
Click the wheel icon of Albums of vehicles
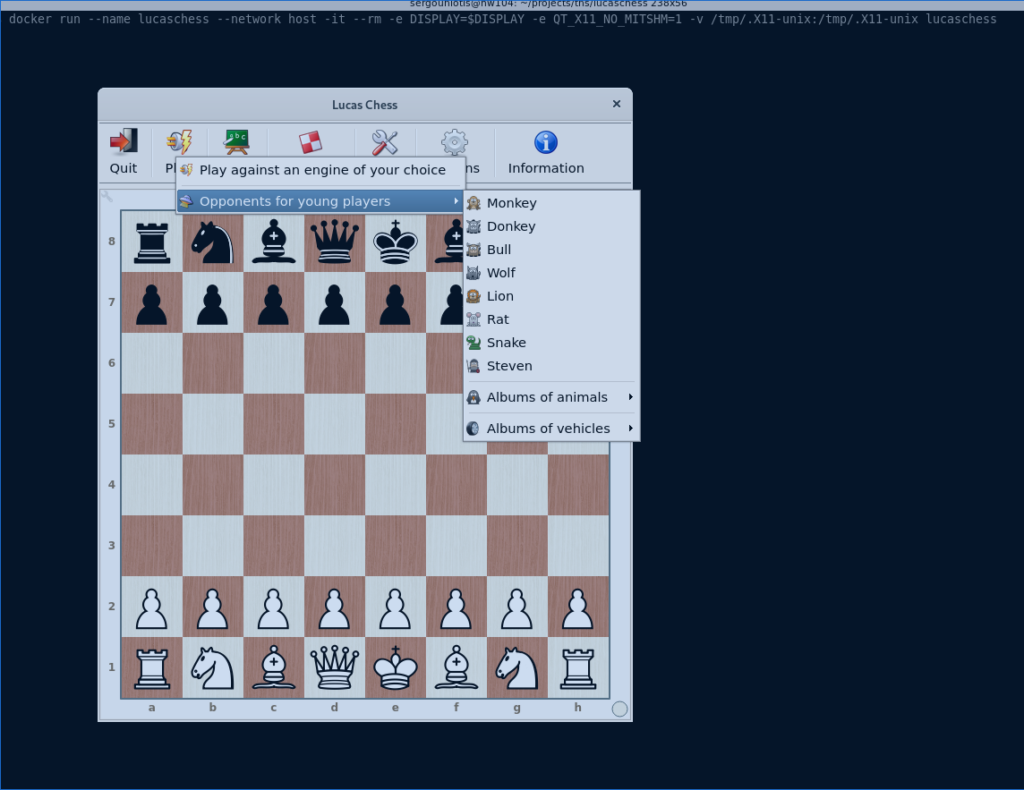[x=474, y=428]
